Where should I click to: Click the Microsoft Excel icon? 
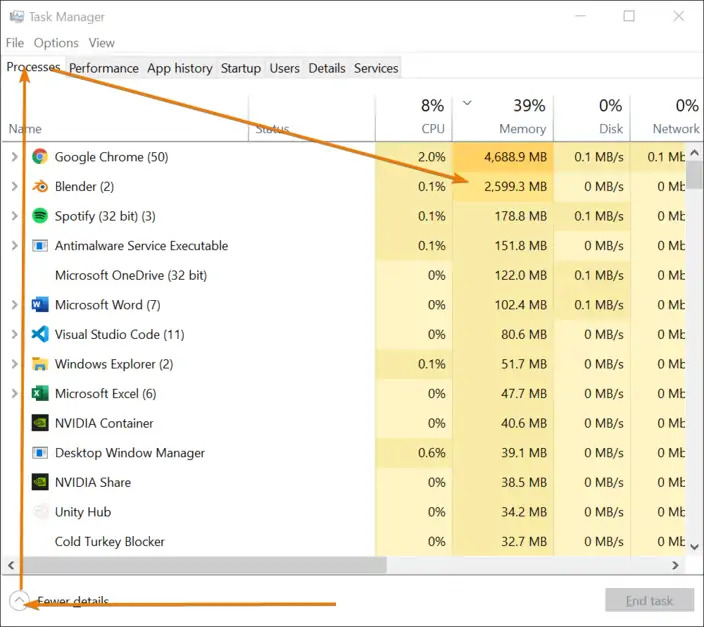click(40, 394)
